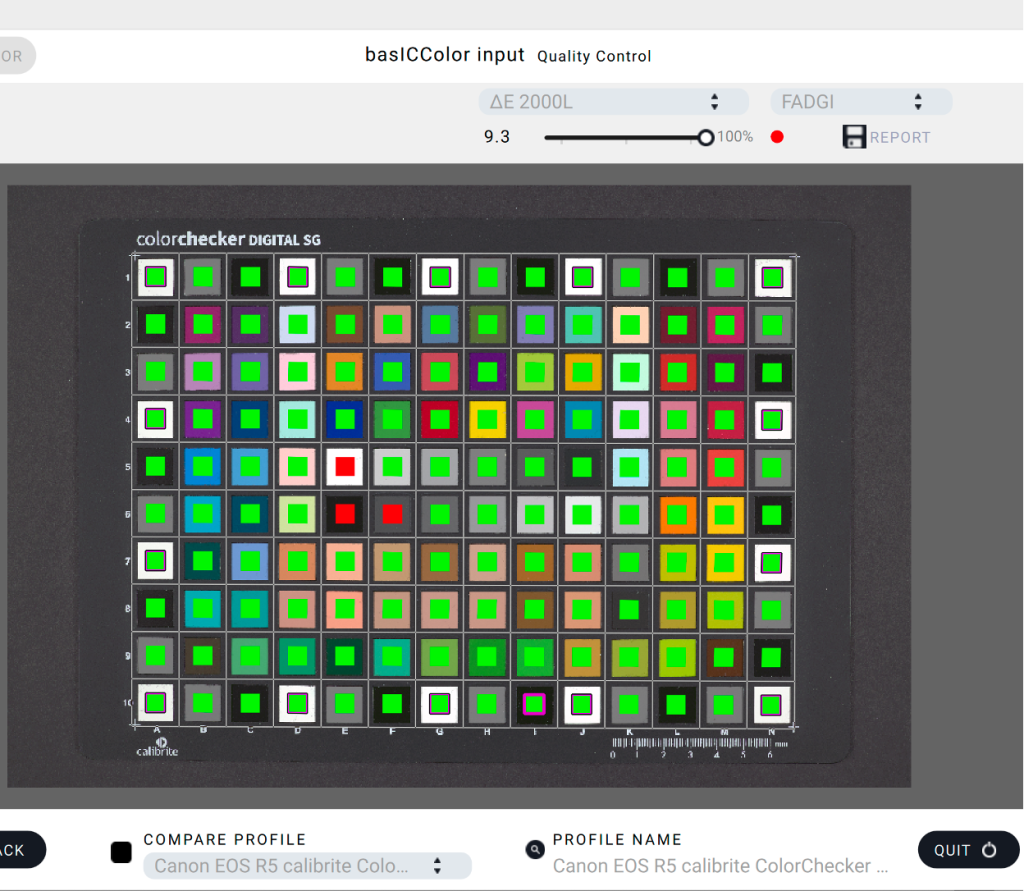Click the partially visible Back button
The height and width of the screenshot is (891, 1024).
(18, 850)
